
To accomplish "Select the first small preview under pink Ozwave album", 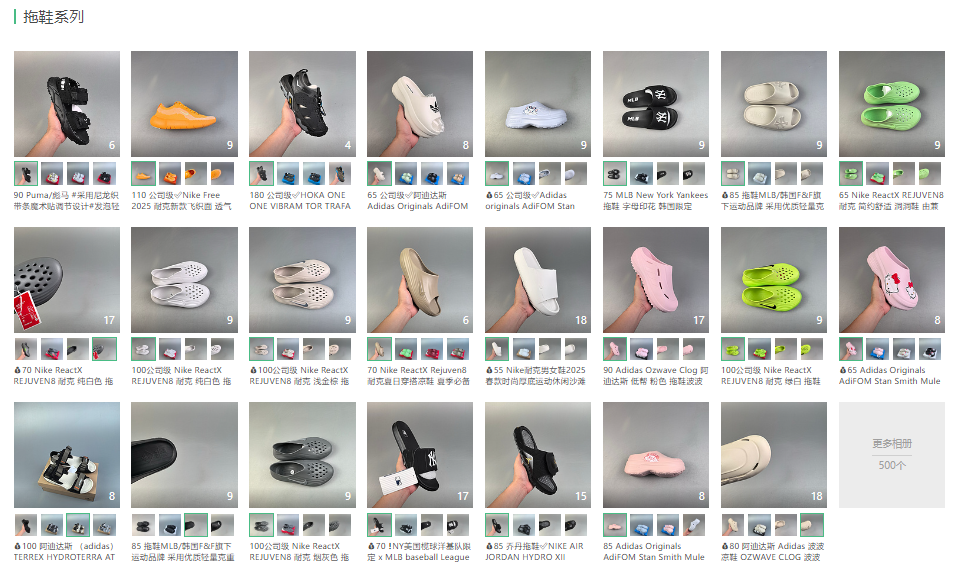I will pos(615,349).
